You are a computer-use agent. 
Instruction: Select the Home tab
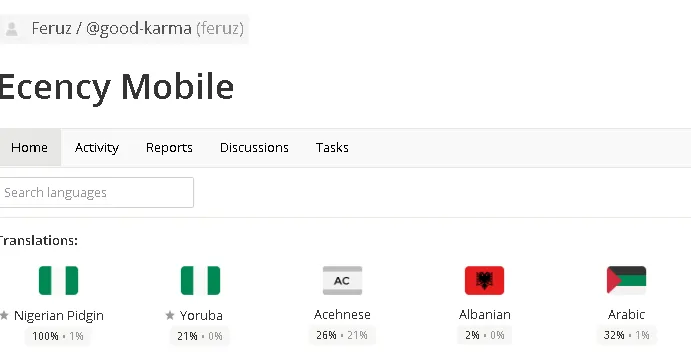(30, 148)
